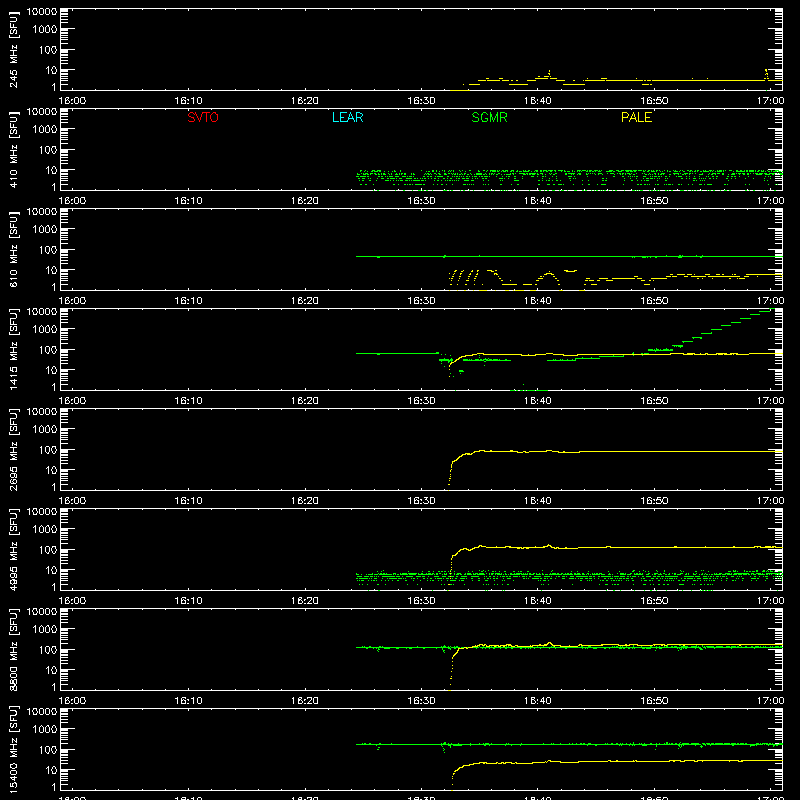The image size is (800, 800).
Task: Select the 1415 MHz [SFU] axis label
Action: (x=13, y=350)
